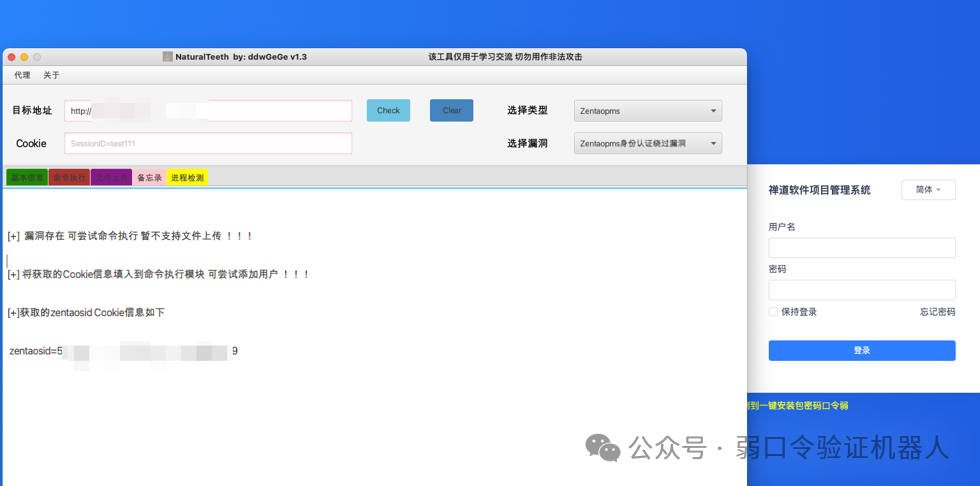Click the Check button

388,111
